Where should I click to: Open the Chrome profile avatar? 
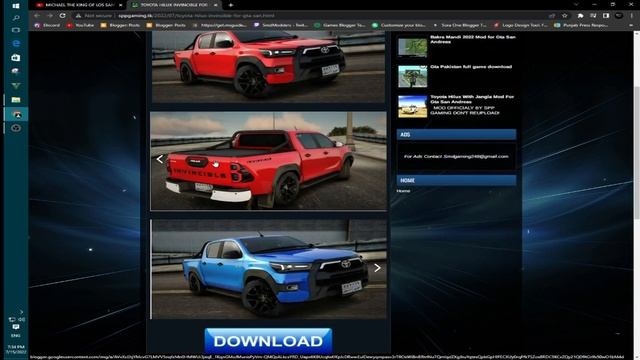coord(619,16)
